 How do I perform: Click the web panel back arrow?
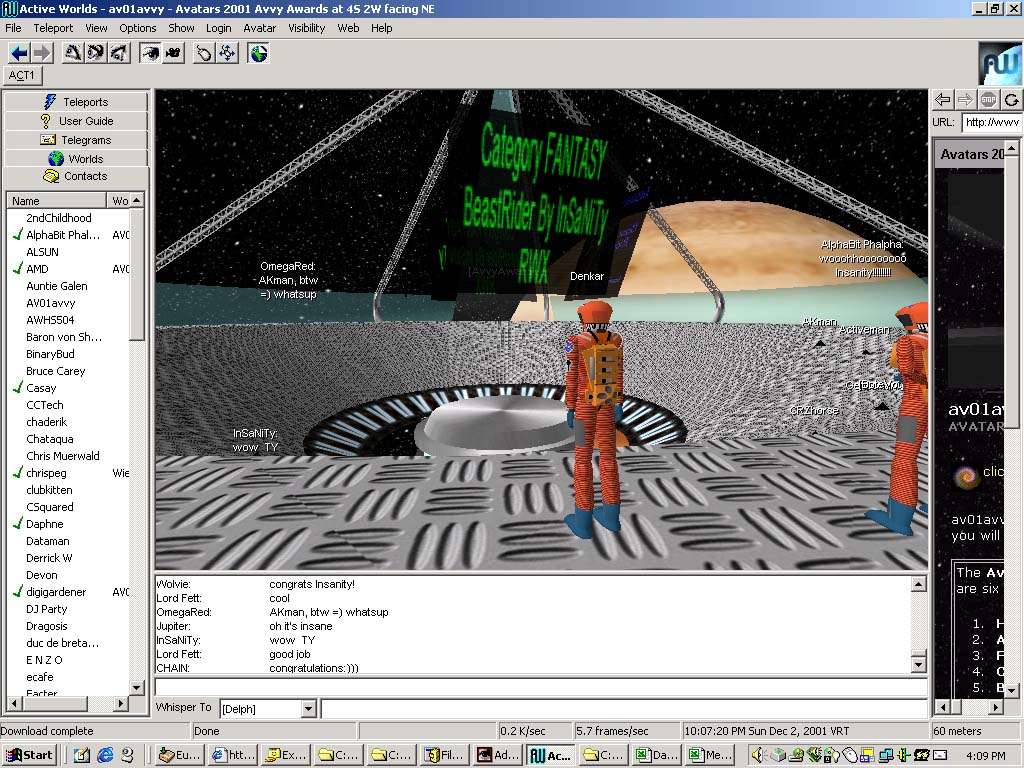[942, 100]
